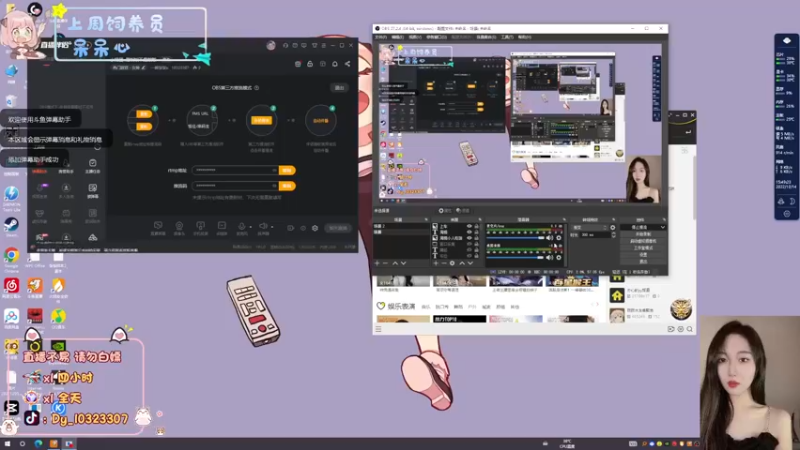
Task: Expand speaker device arrow in Douyu toolbar
Action: 272,227
